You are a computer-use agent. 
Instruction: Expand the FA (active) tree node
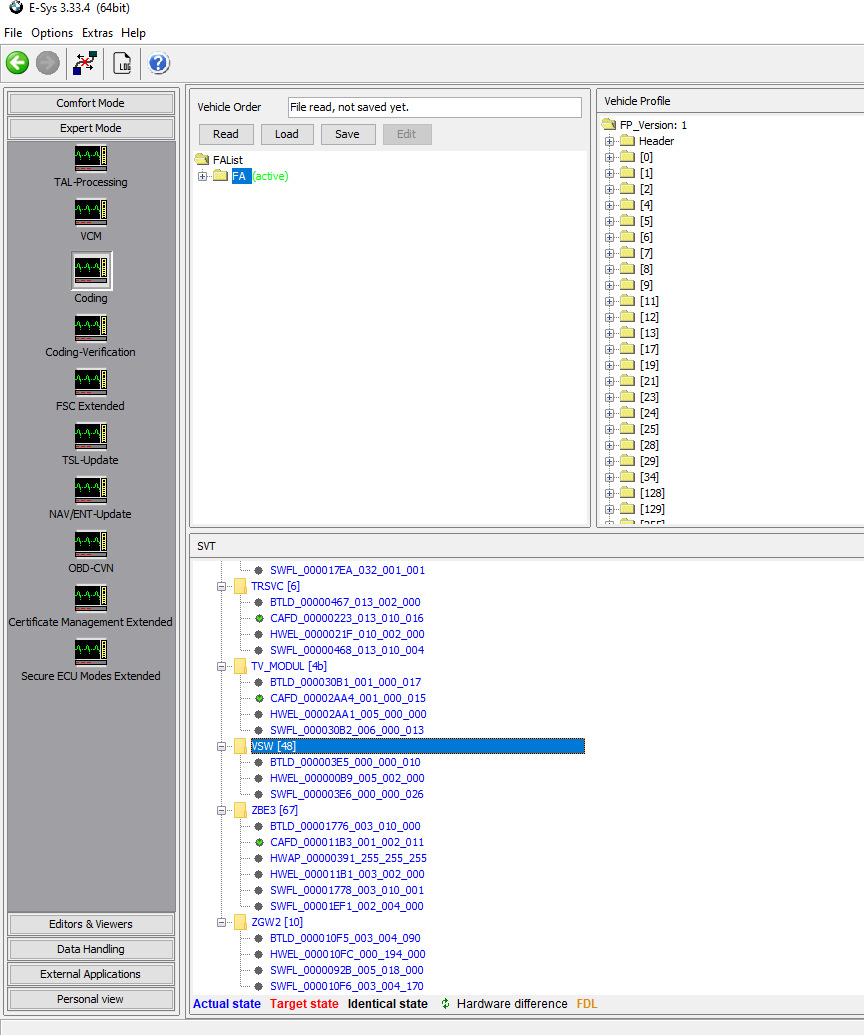click(203, 176)
